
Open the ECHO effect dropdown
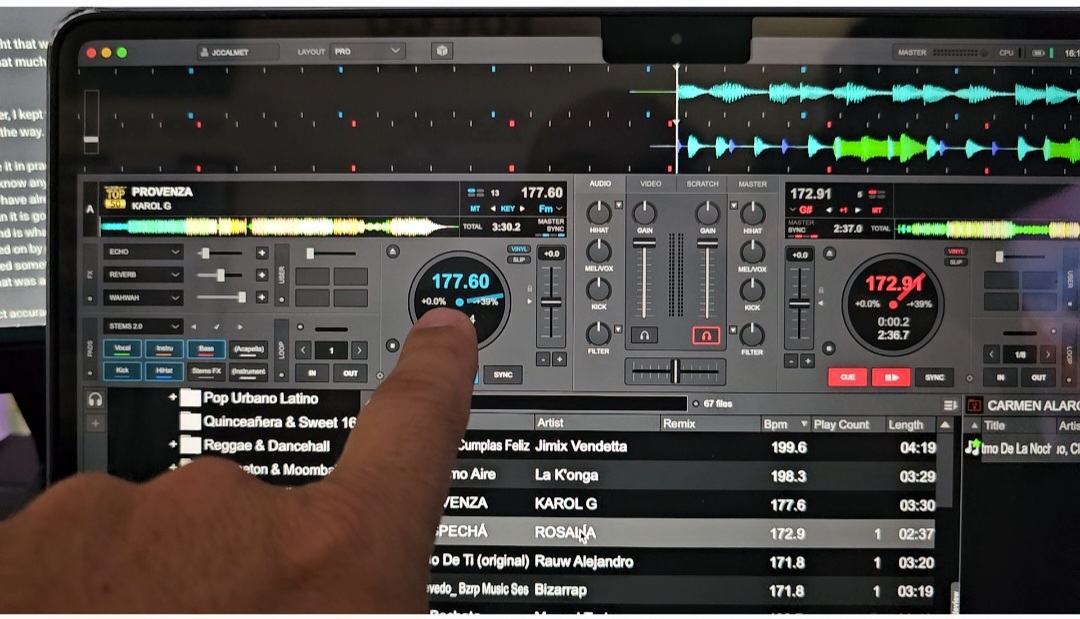pos(144,253)
